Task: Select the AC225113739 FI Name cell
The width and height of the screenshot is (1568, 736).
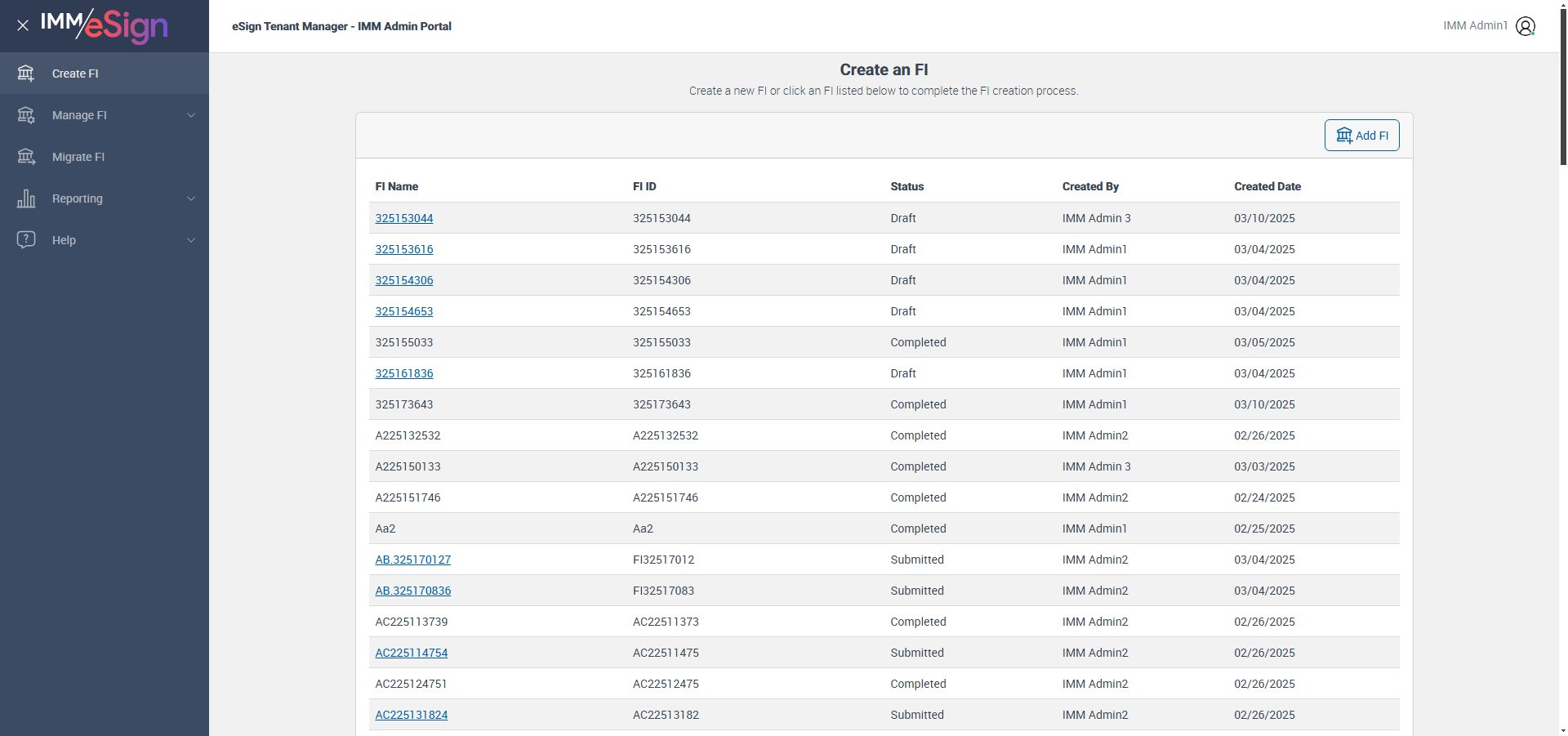Action: tap(412, 622)
